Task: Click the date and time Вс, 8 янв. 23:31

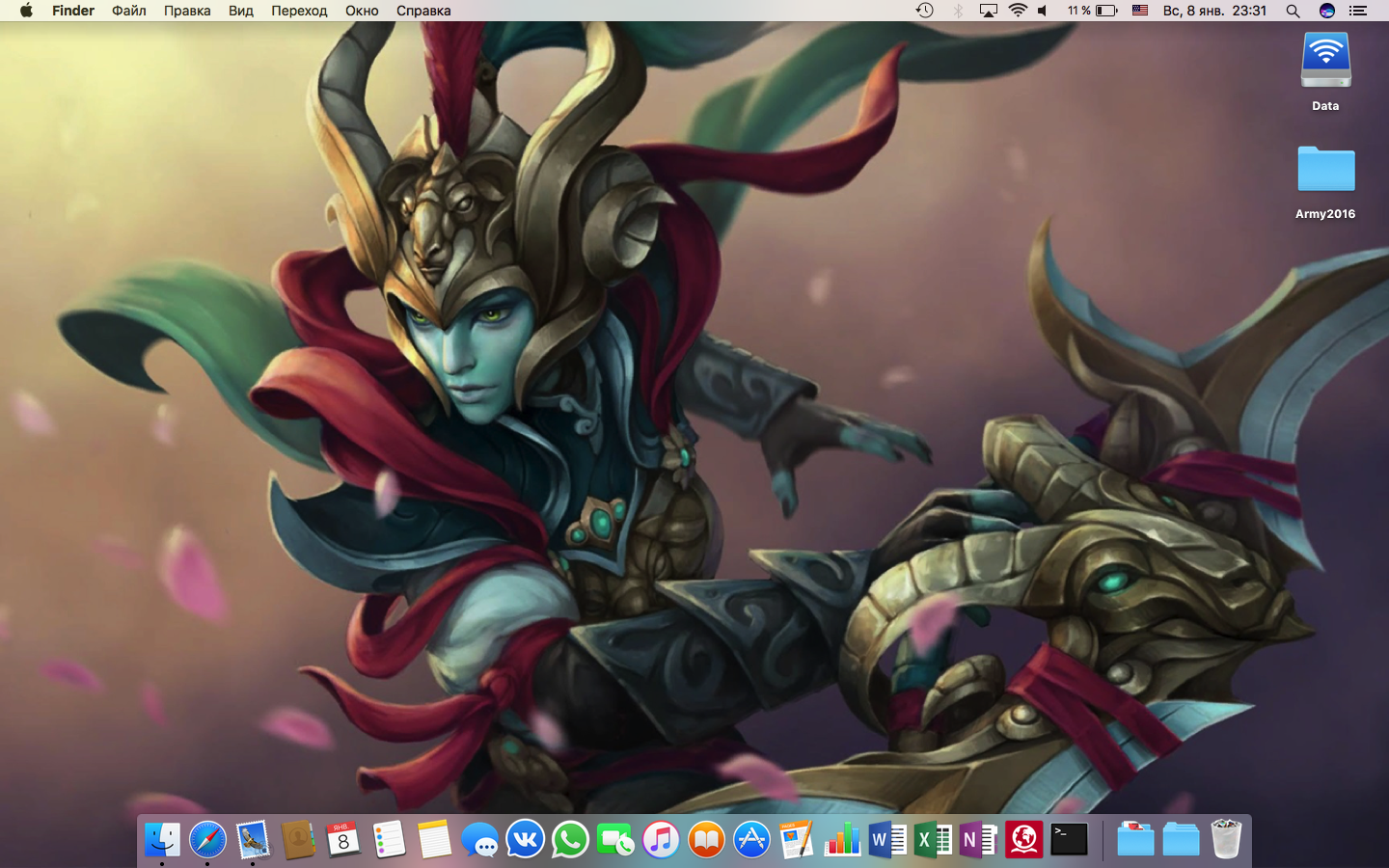Action: [1214, 11]
